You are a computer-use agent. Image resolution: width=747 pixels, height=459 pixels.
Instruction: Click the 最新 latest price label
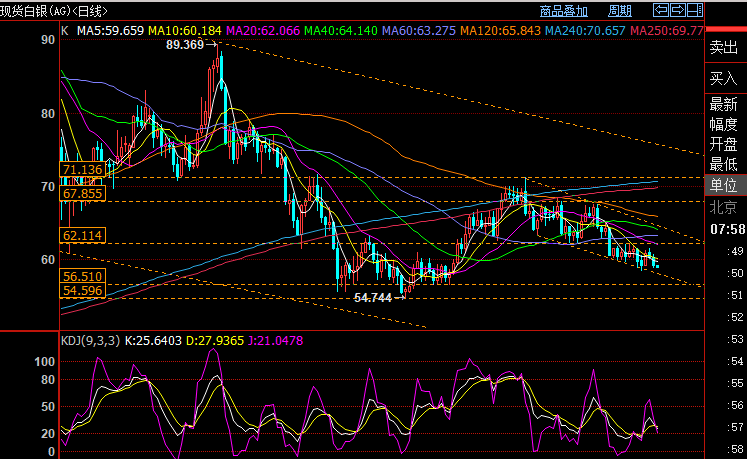[x=723, y=104]
